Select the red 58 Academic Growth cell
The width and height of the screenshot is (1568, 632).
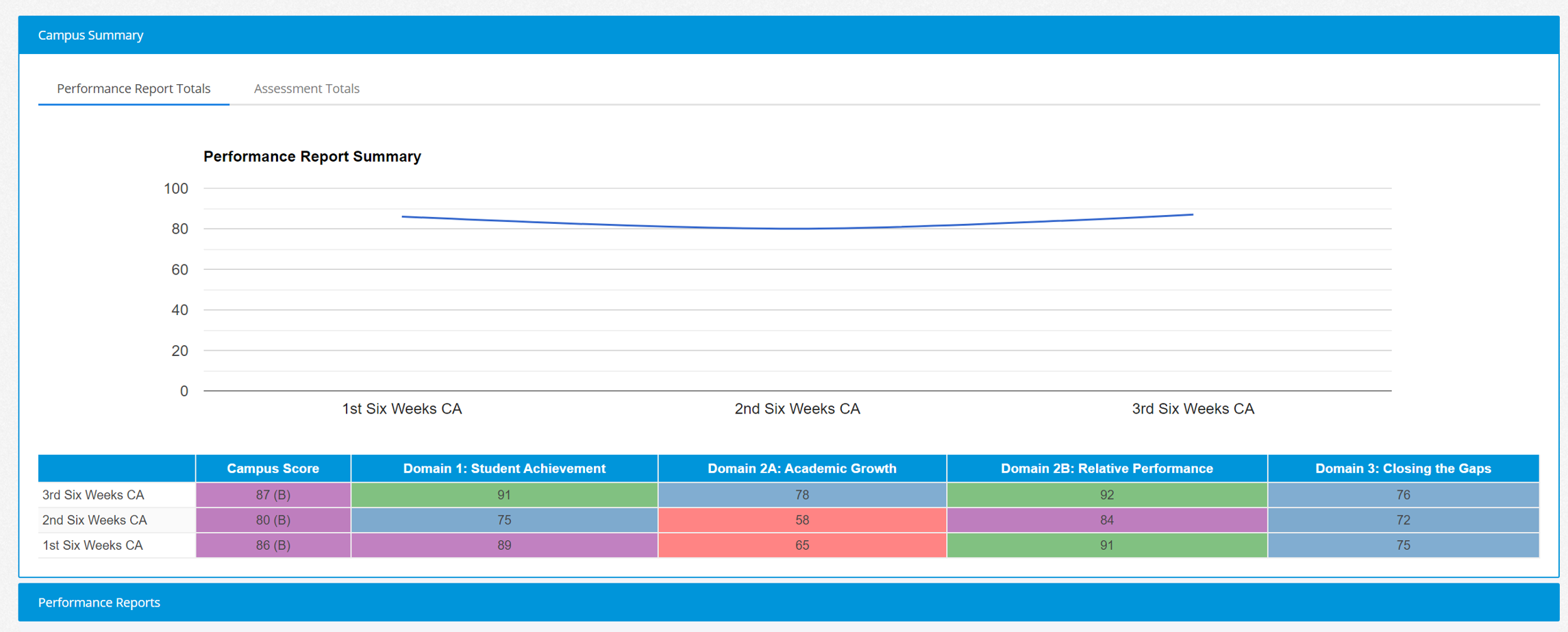click(801, 520)
